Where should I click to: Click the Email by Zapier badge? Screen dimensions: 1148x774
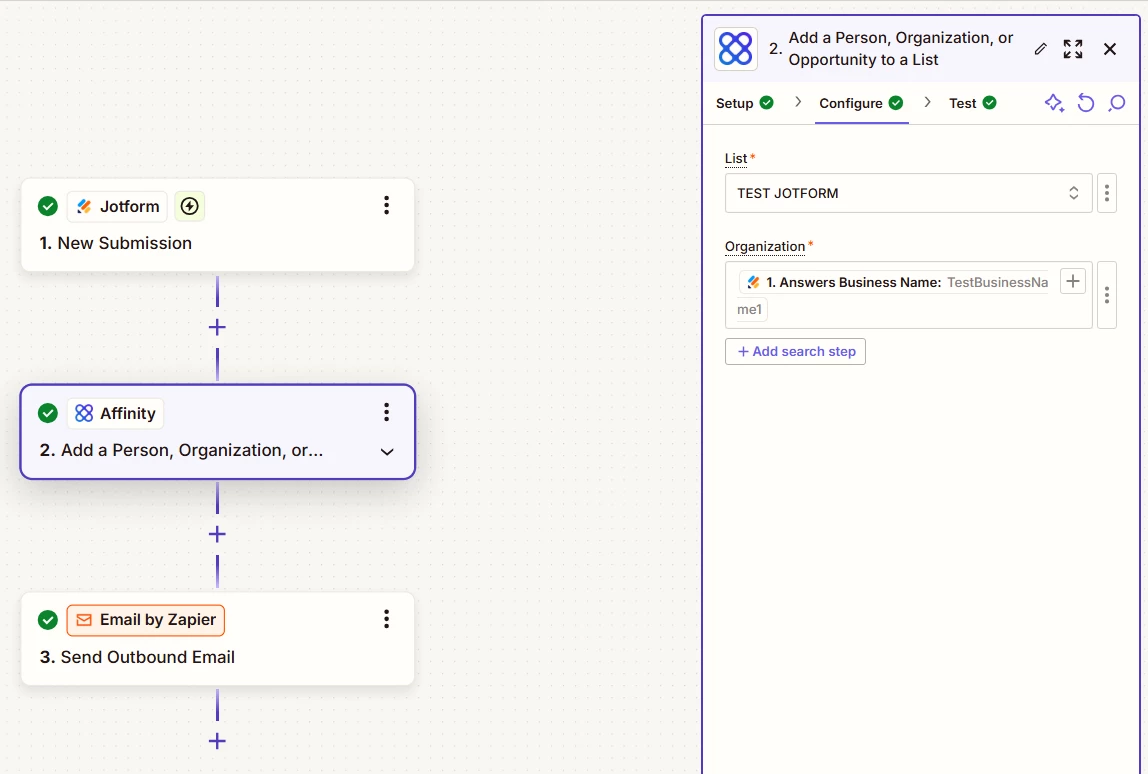(x=146, y=620)
